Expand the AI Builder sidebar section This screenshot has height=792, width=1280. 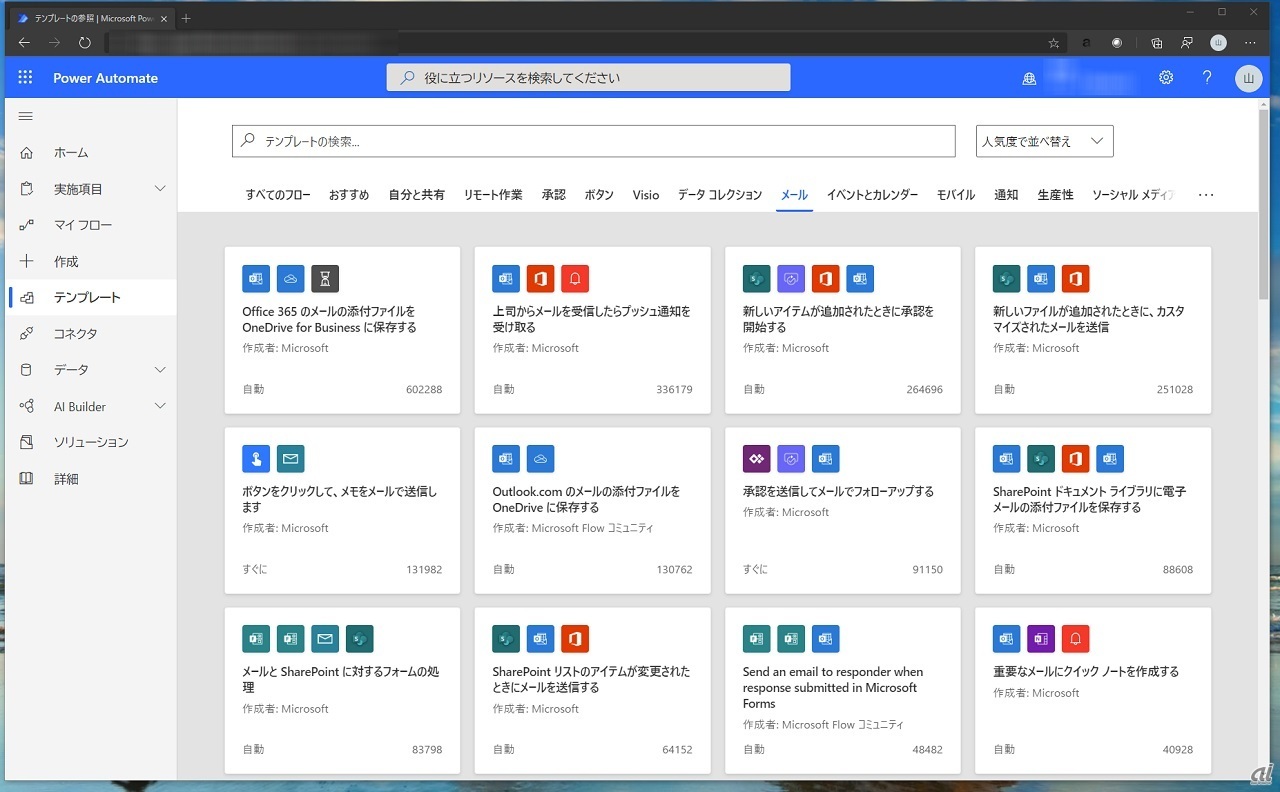(160, 406)
